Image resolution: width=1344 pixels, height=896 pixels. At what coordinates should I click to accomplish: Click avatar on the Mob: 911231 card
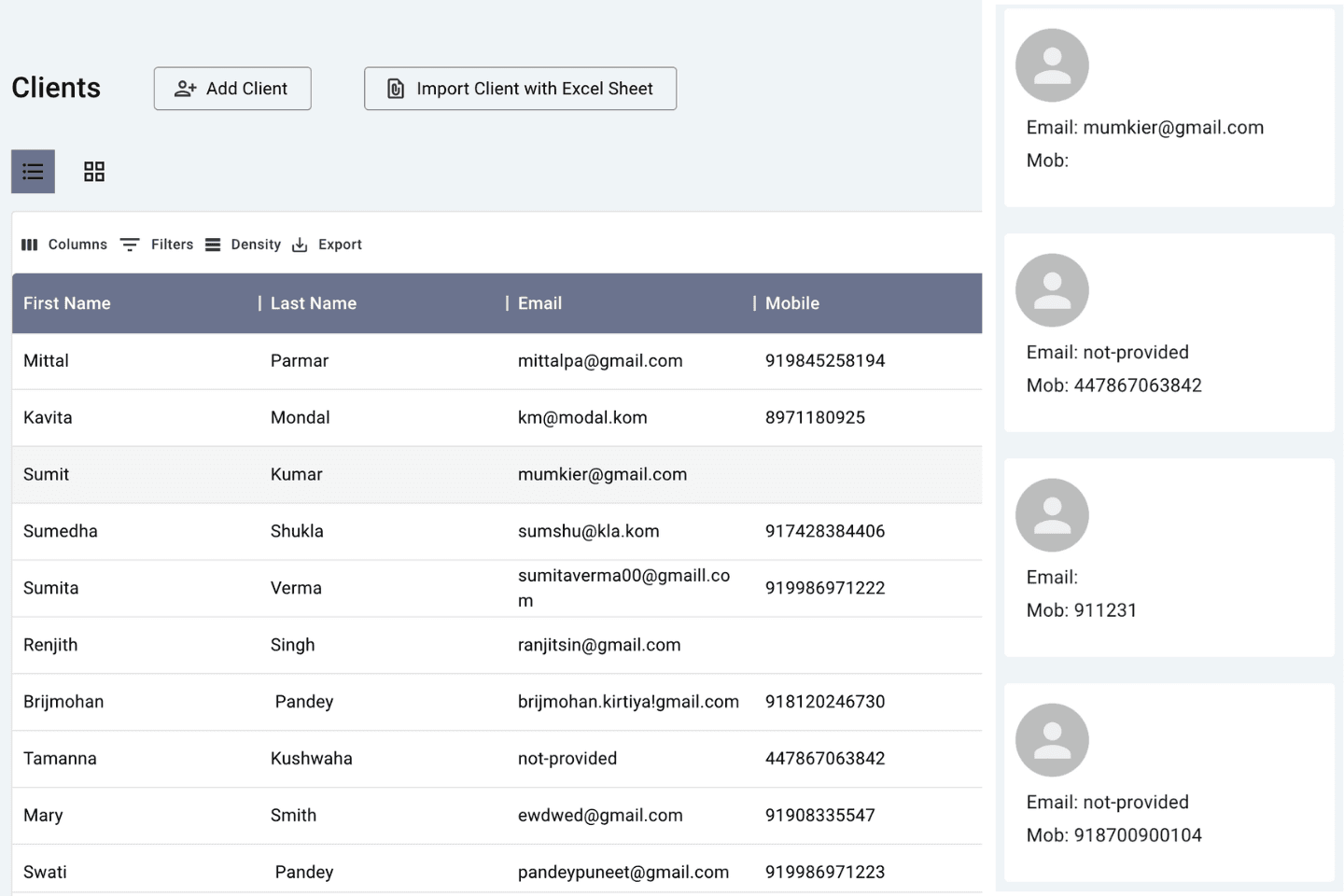(1052, 515)
